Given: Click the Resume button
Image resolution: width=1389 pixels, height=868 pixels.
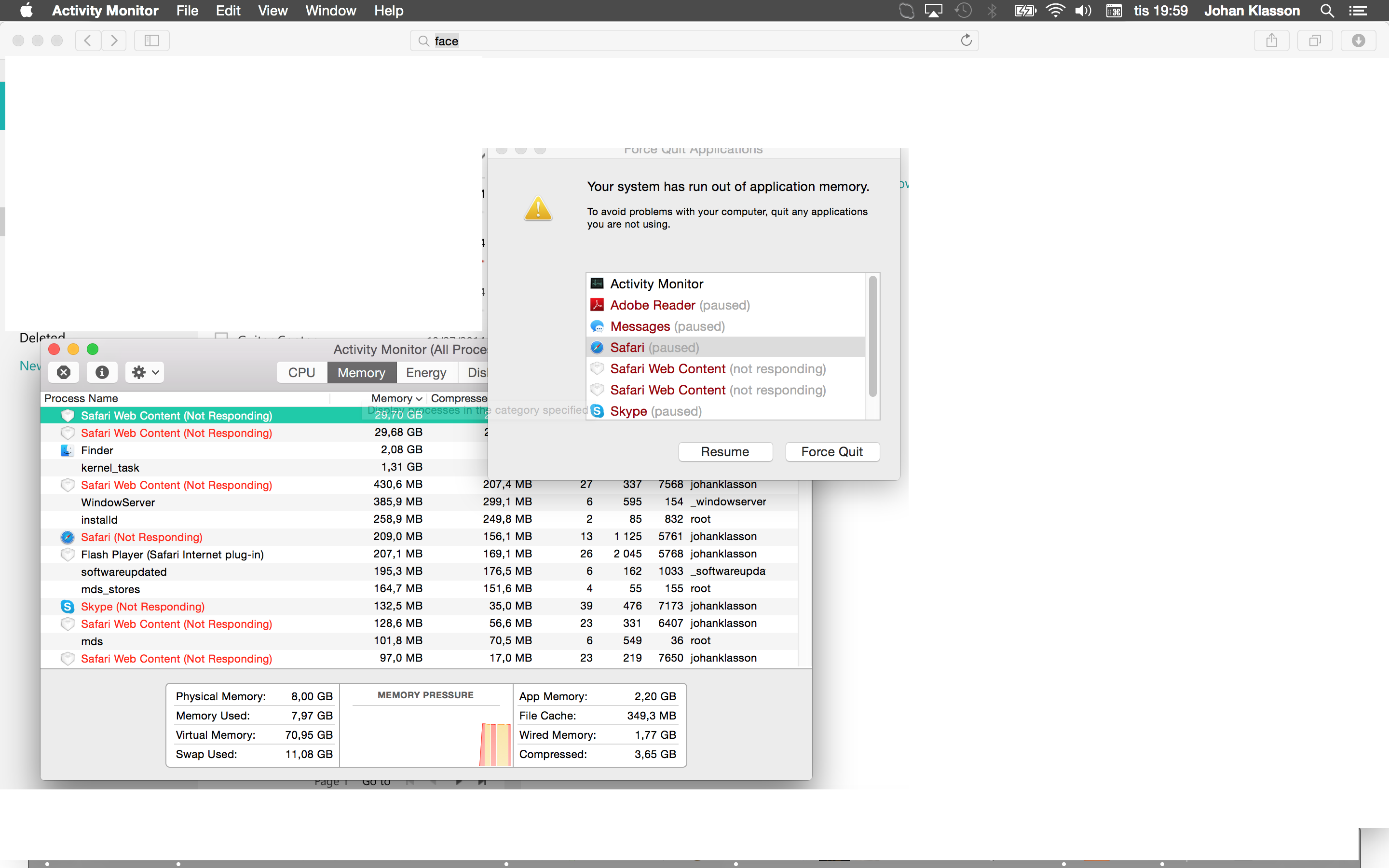Looking at the screenshot, I should coord(725,452).
